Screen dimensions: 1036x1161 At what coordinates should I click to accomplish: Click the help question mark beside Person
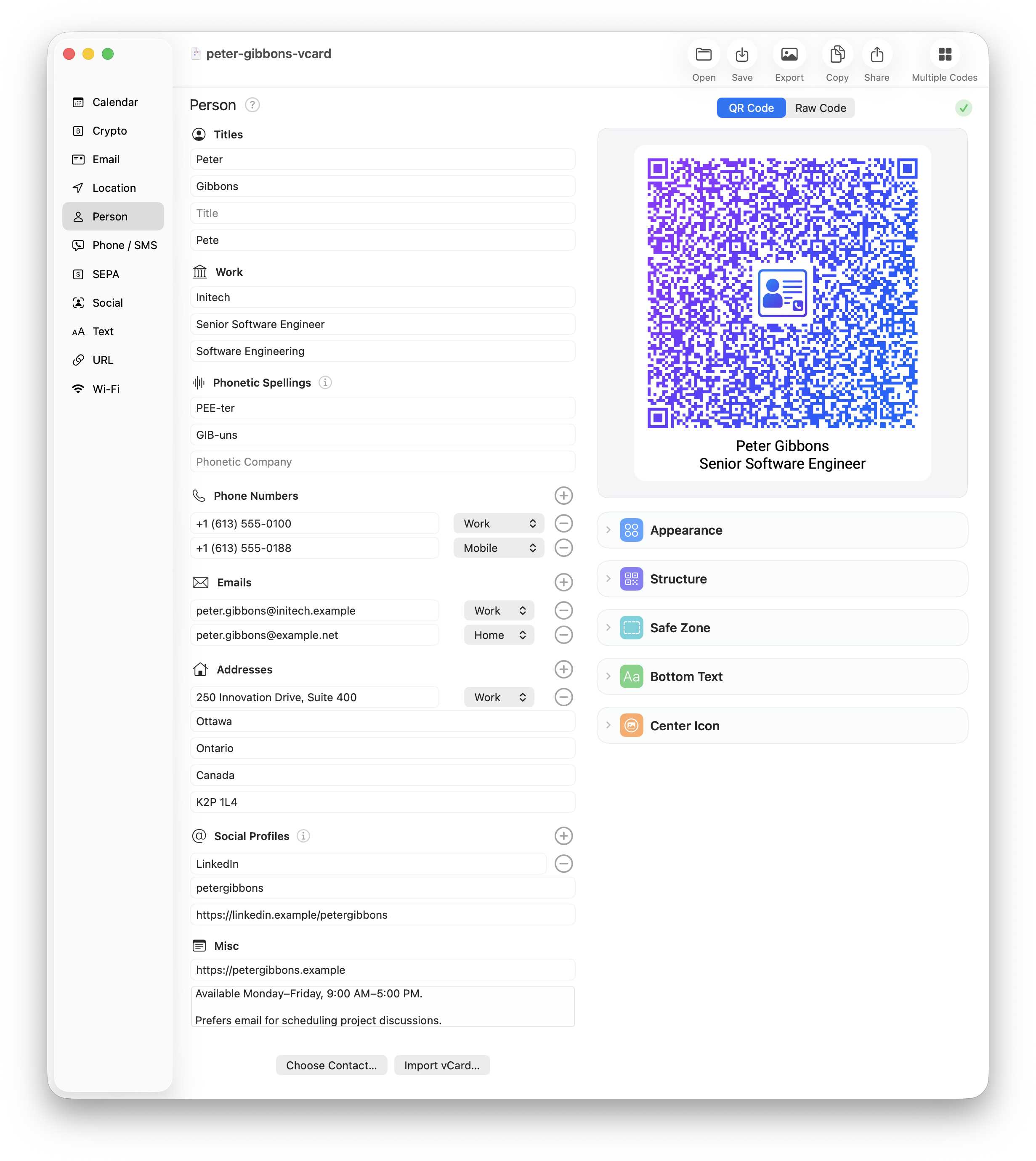[252, 105]
